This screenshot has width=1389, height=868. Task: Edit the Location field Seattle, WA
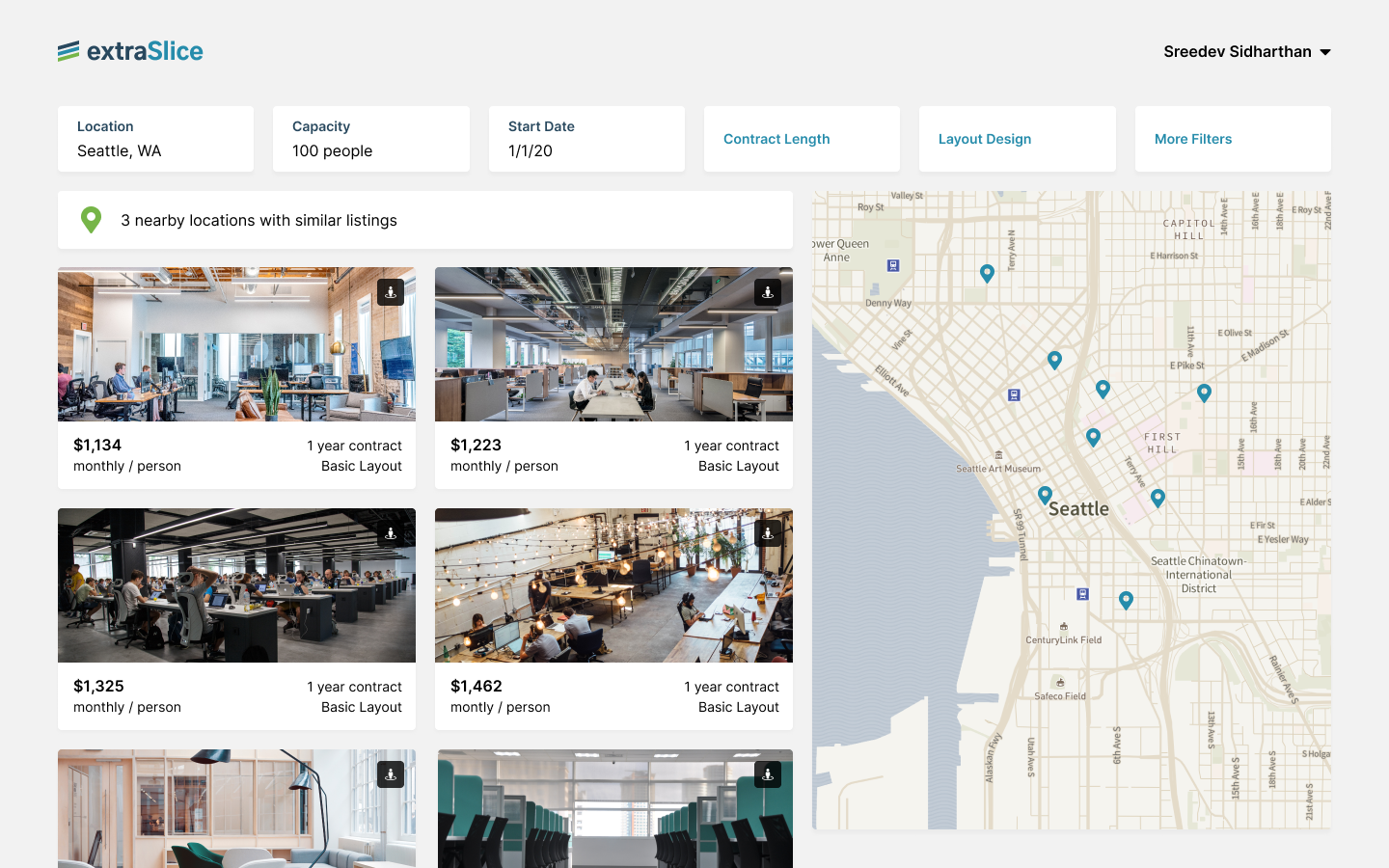coord(155,140)
